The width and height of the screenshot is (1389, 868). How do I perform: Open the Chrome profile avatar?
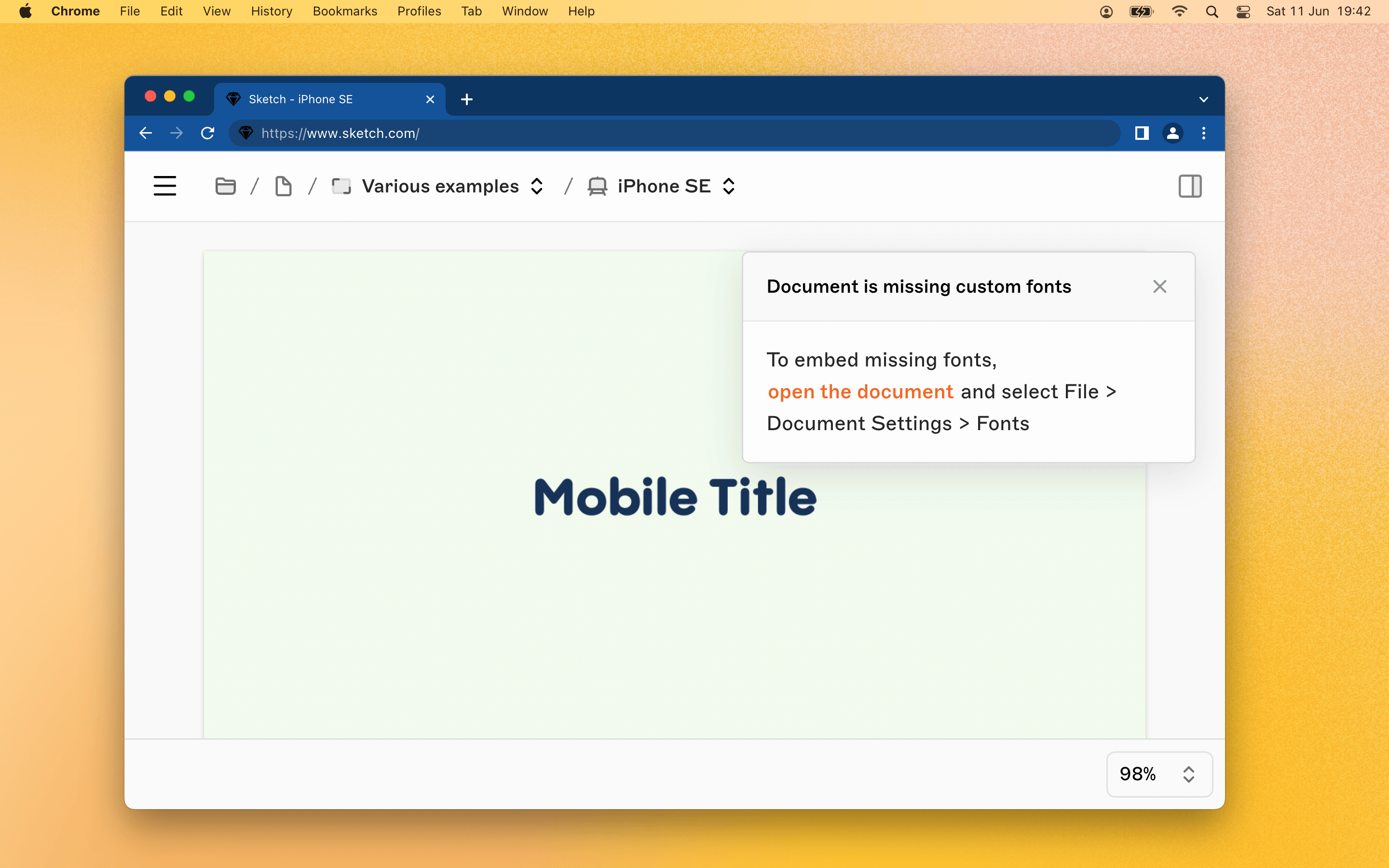click(x=1172, y=133)
